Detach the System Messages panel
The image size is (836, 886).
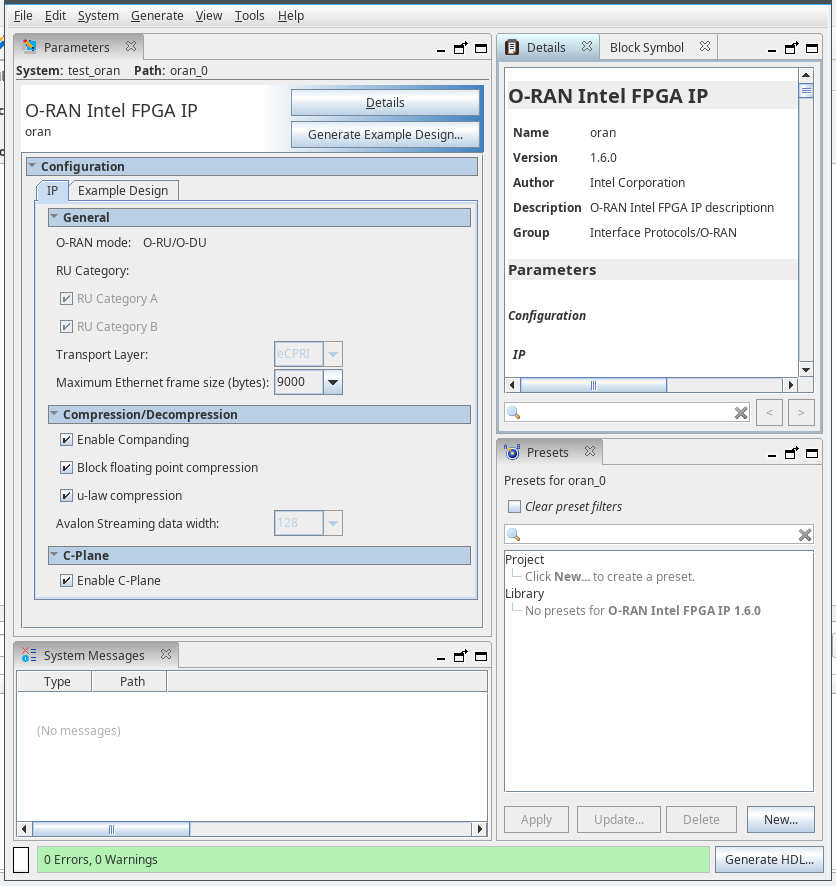[461, 656]
